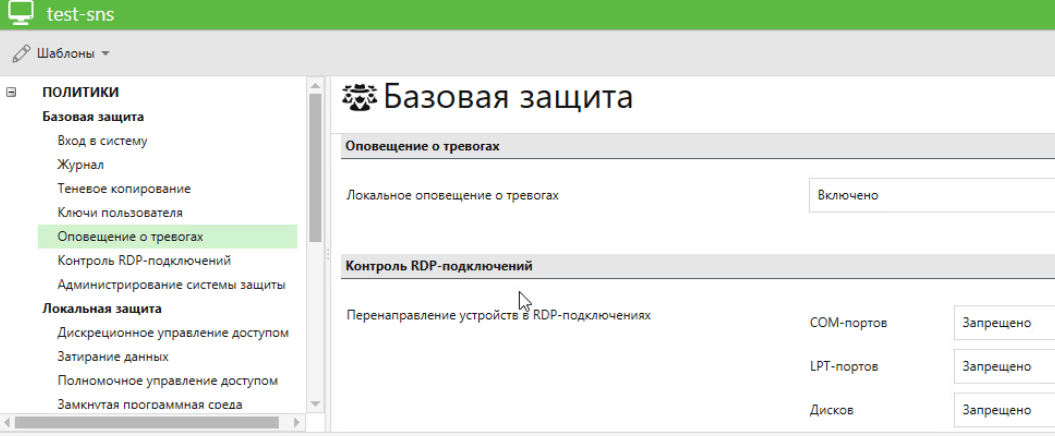Select Ключи пользователя tree item

tap(120, 213)
